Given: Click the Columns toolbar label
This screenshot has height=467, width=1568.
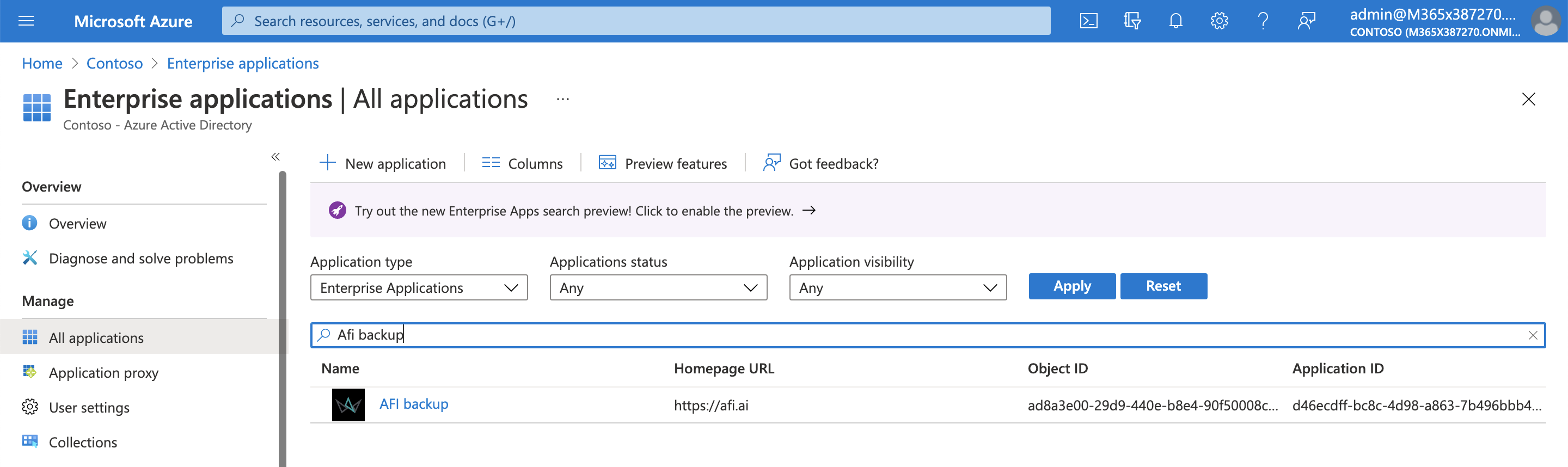Looking at the screenshot, I should 535,163.
